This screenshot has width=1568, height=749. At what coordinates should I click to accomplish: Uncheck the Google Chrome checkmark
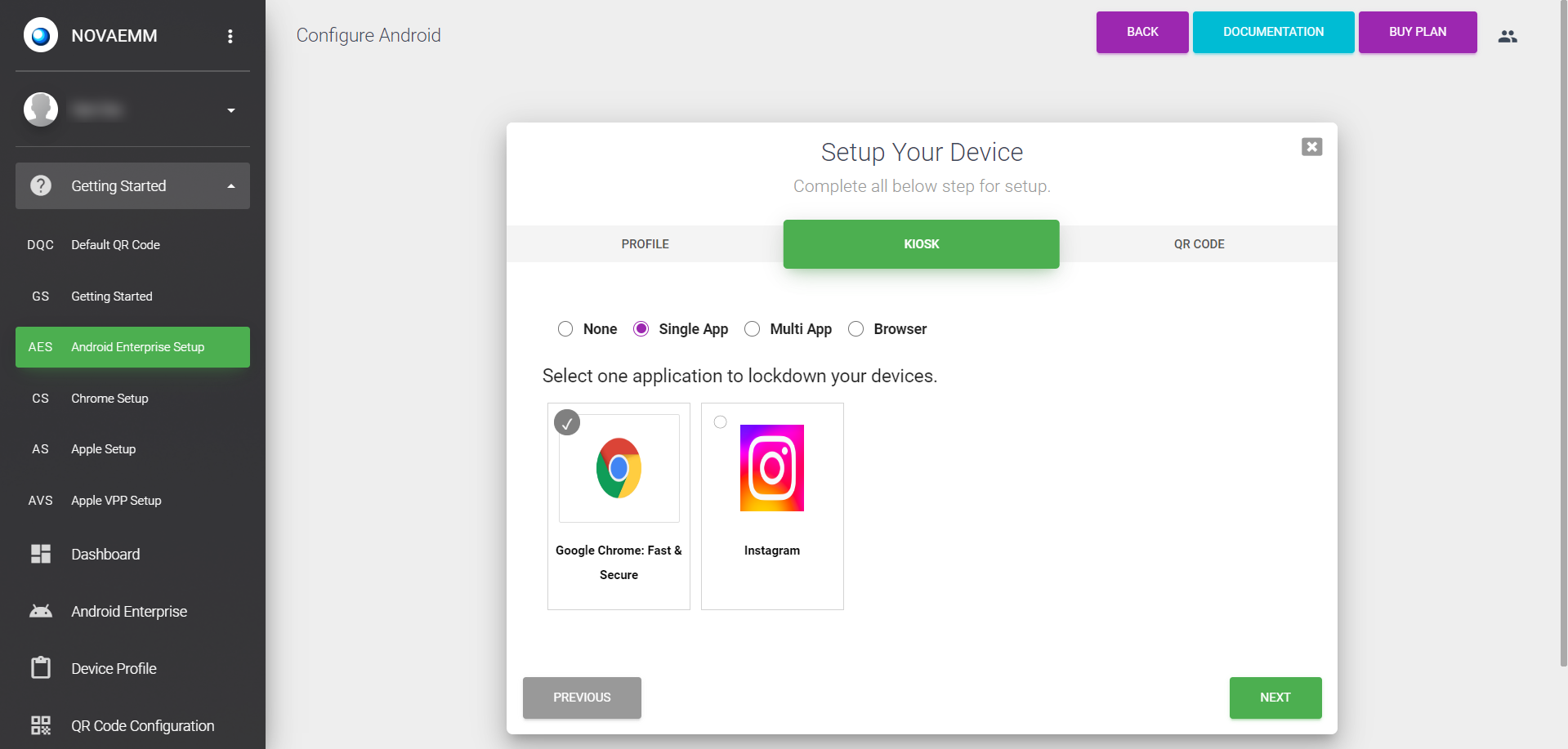(x=567, y=423)
